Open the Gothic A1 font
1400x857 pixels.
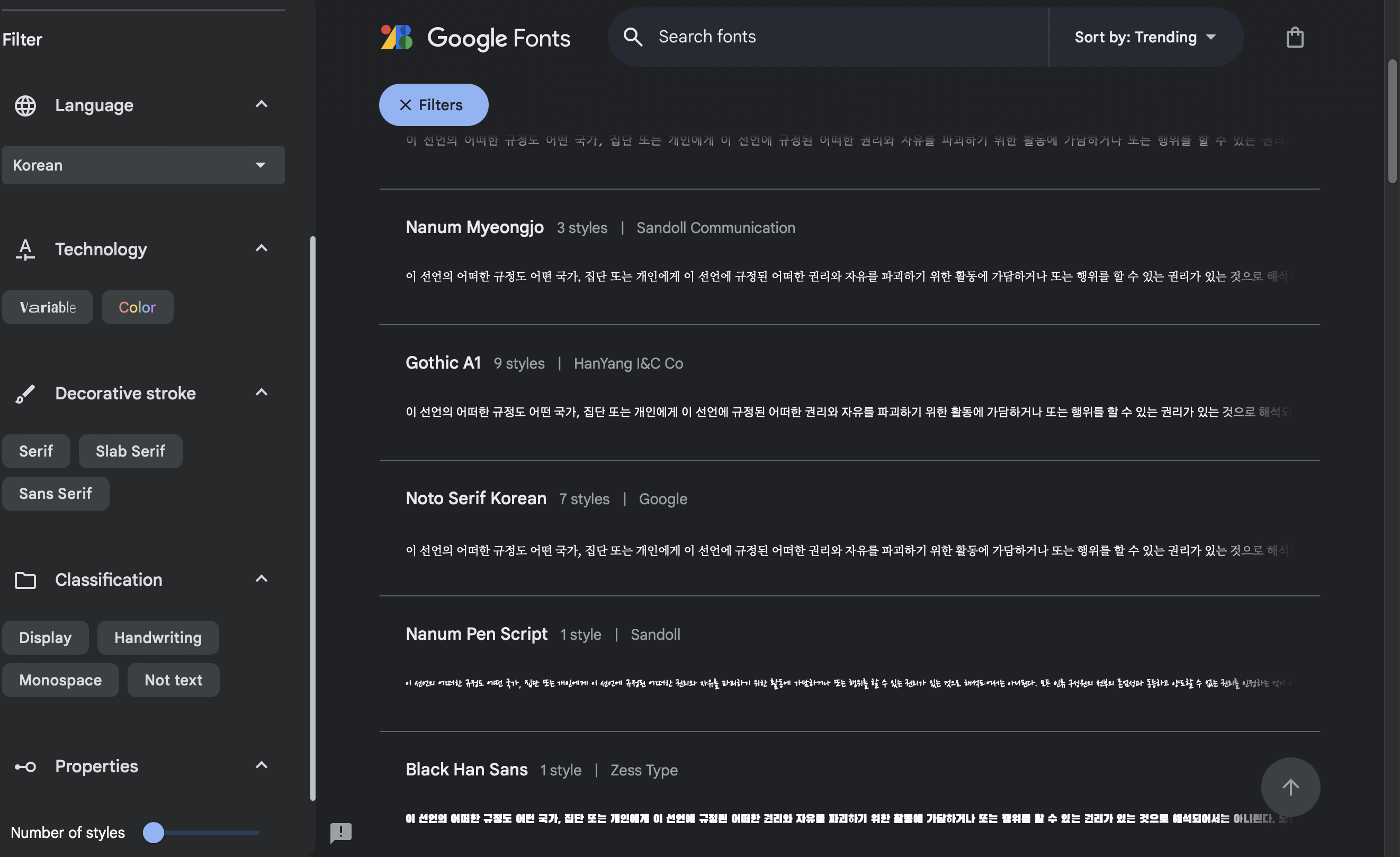tap(443, 363)
